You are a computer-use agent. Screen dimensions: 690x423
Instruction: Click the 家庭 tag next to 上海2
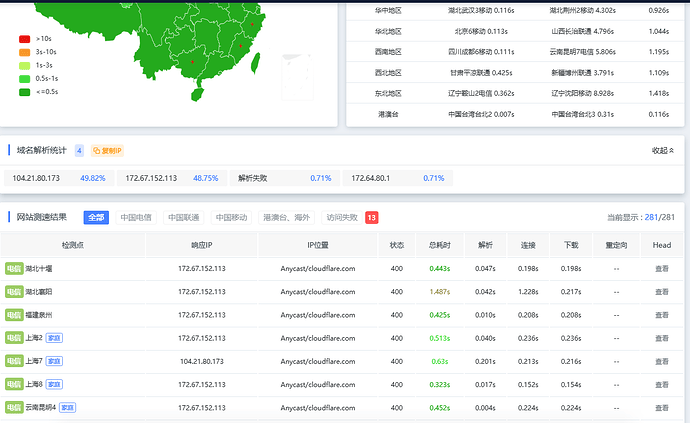[54, 338]
